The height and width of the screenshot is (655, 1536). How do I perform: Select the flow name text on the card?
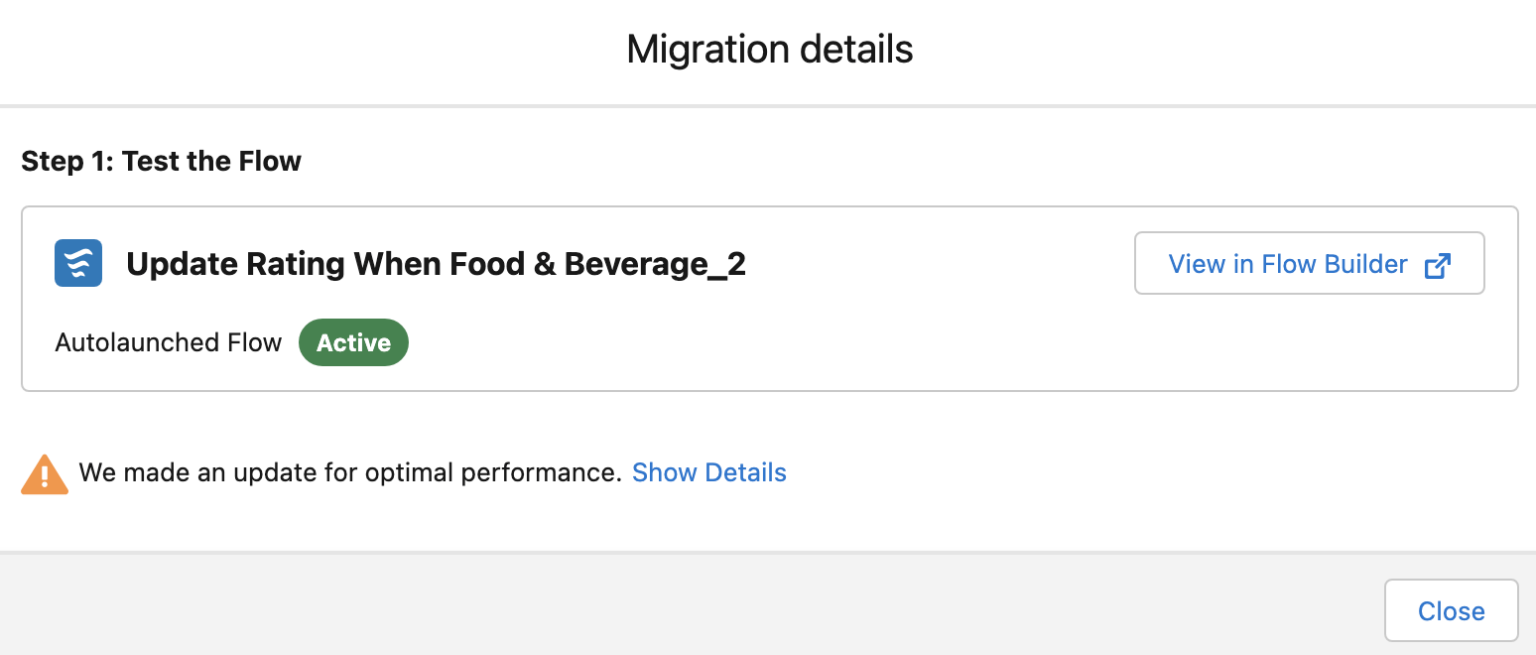(436, 263)
